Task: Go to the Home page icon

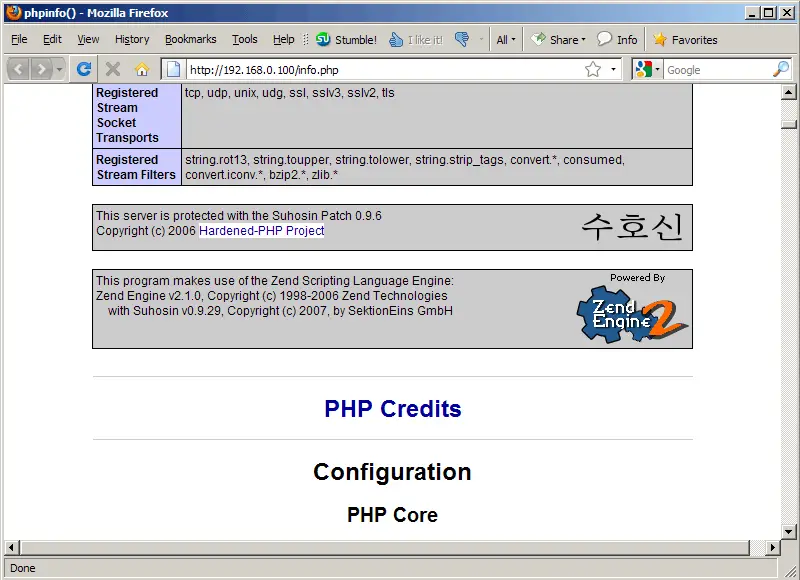Action: [142, 69]
